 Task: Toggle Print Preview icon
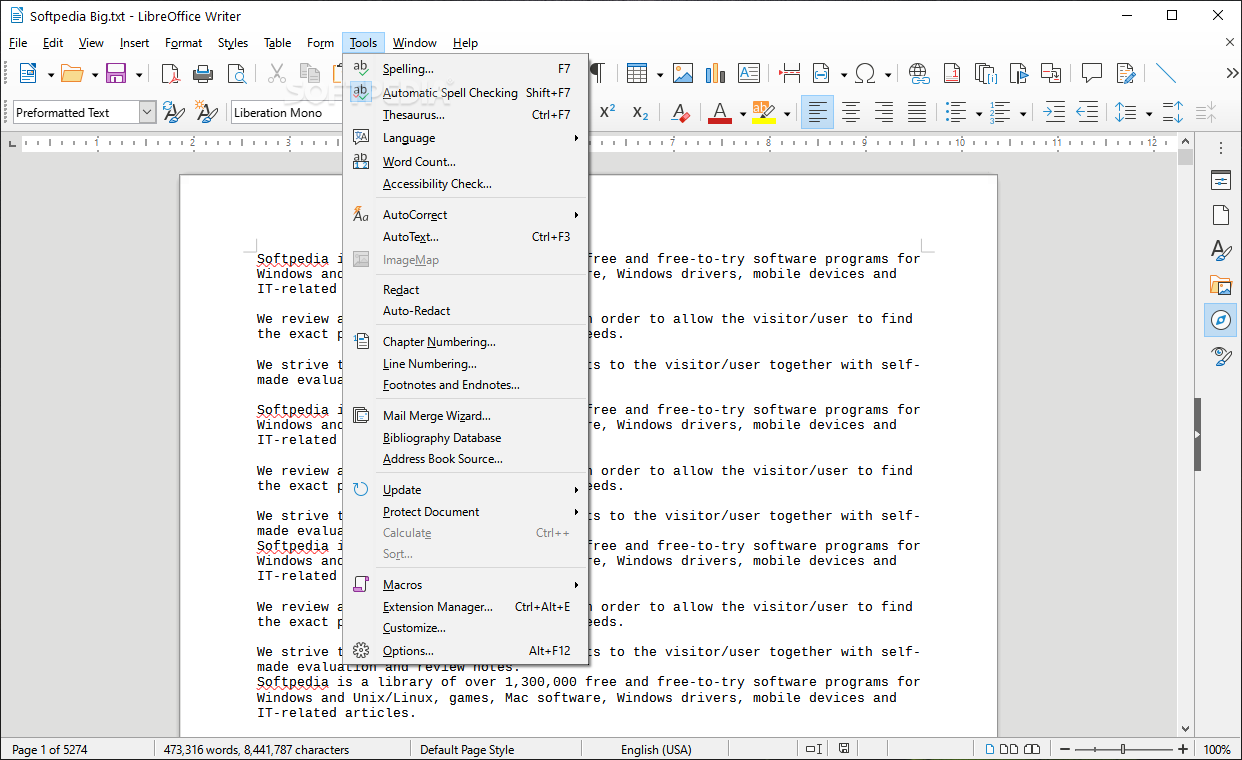[236, 73]
